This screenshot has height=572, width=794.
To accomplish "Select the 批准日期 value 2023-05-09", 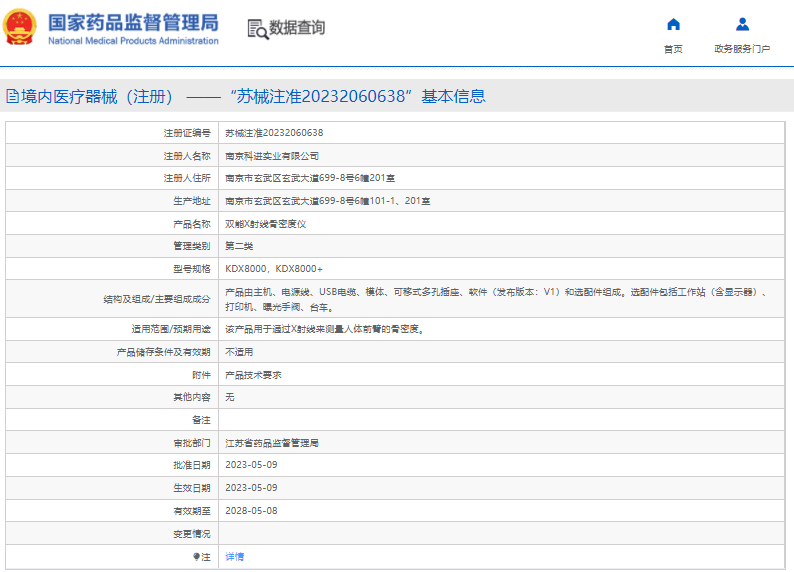I will point(251,465).
